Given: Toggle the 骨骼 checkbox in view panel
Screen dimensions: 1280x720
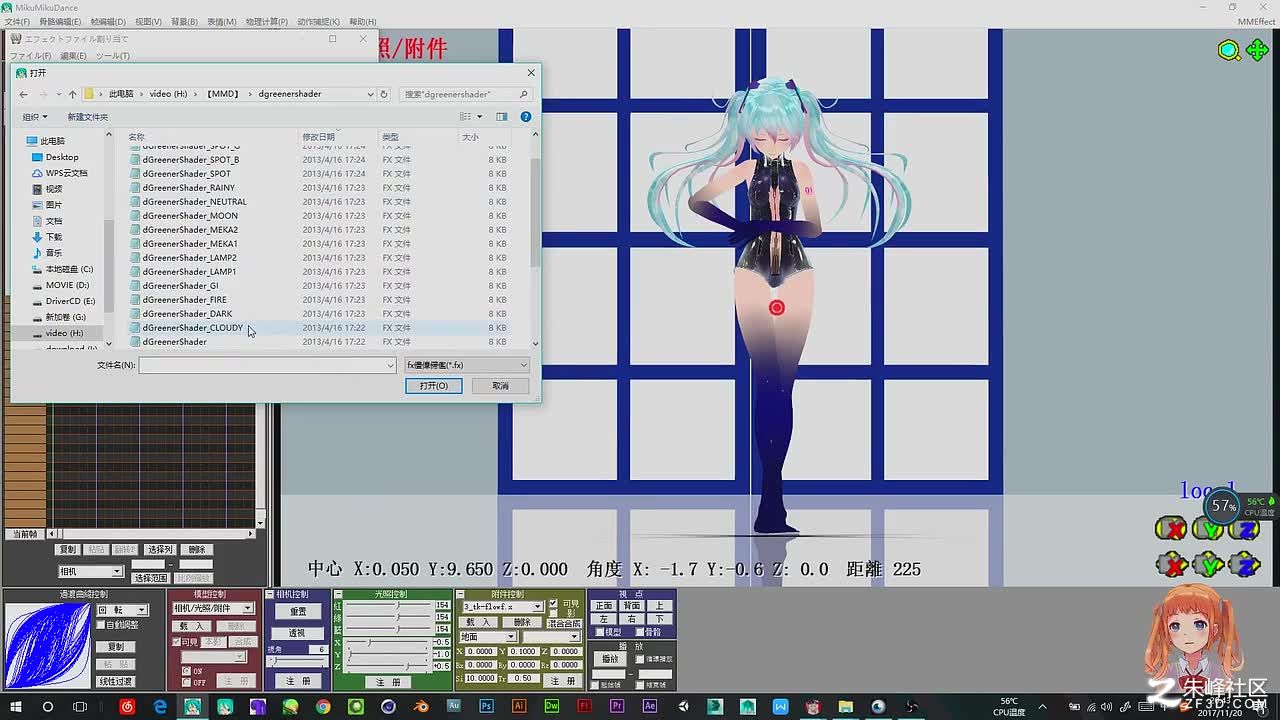Looking at the screenshot, I should 639,632.
